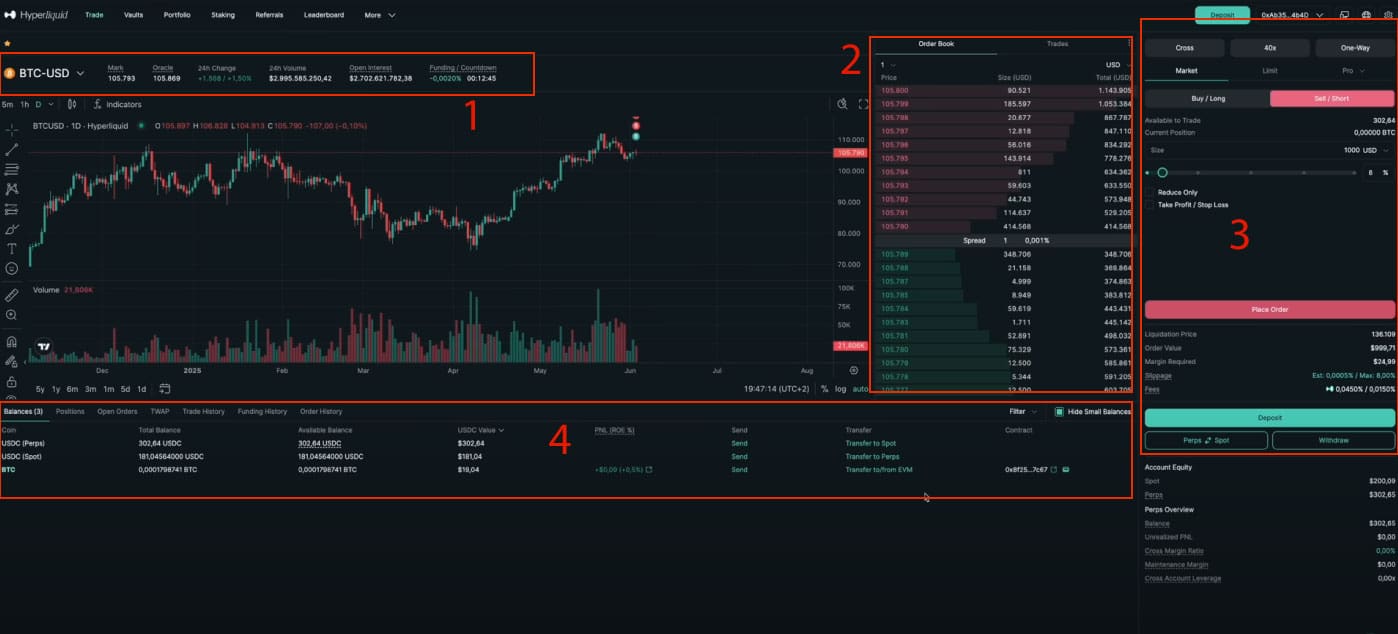
Task: Uncheck Hide Small Balances
Action: [x=1059, y=411]
